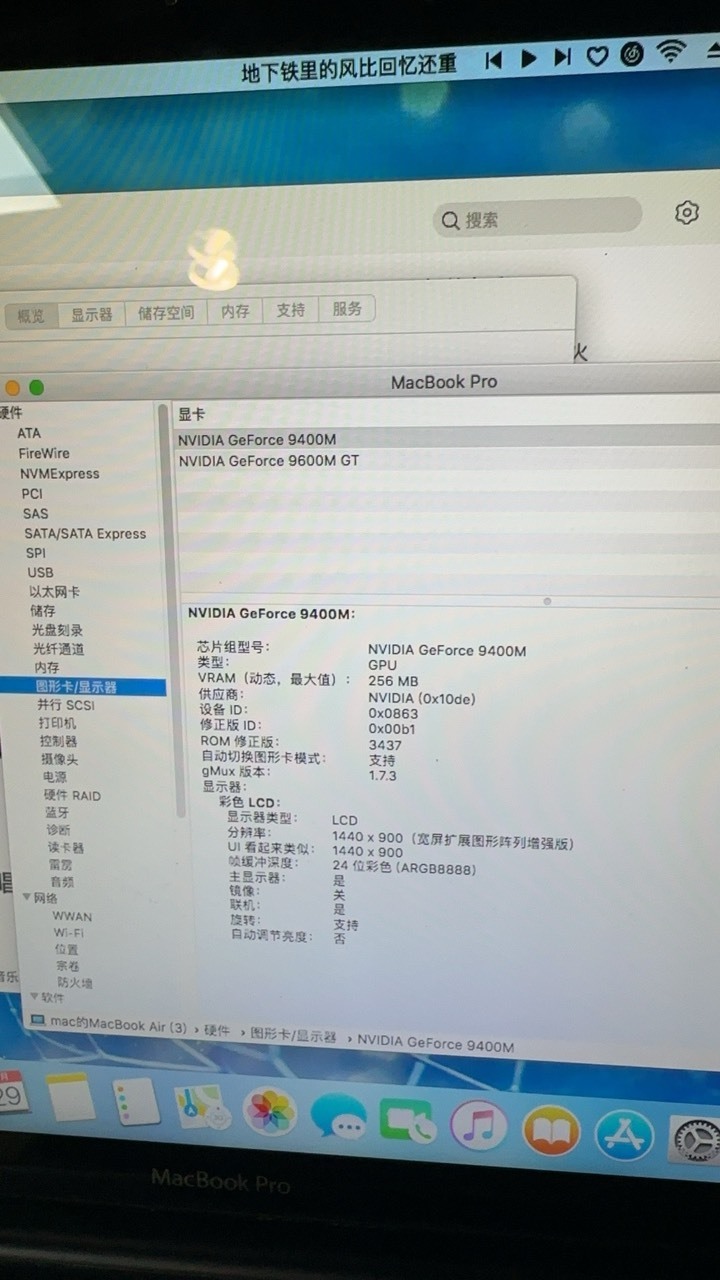Screen dimensions: 720x1280
Task: Select 摄像头 in the sidebar
Action: [x=60, y=759]
